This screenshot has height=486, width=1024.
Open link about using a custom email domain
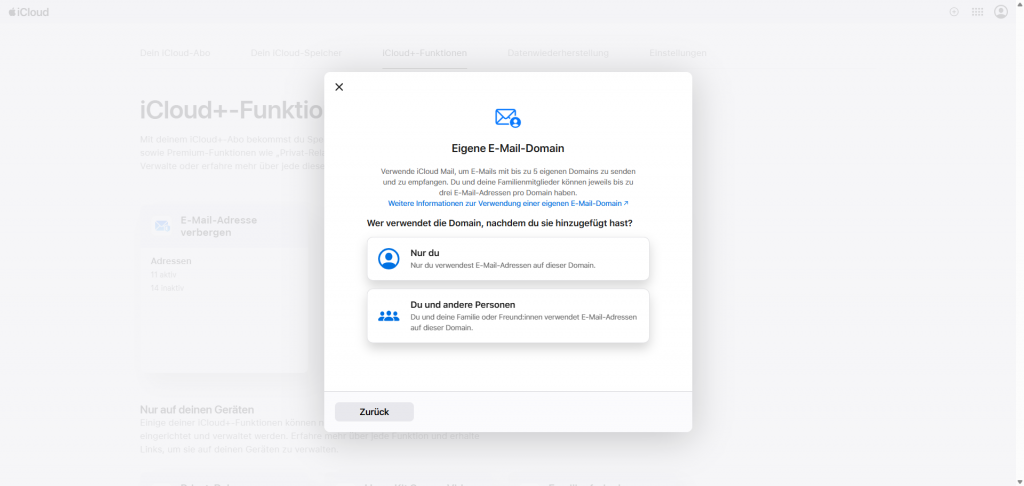click(x=508, y=203)
